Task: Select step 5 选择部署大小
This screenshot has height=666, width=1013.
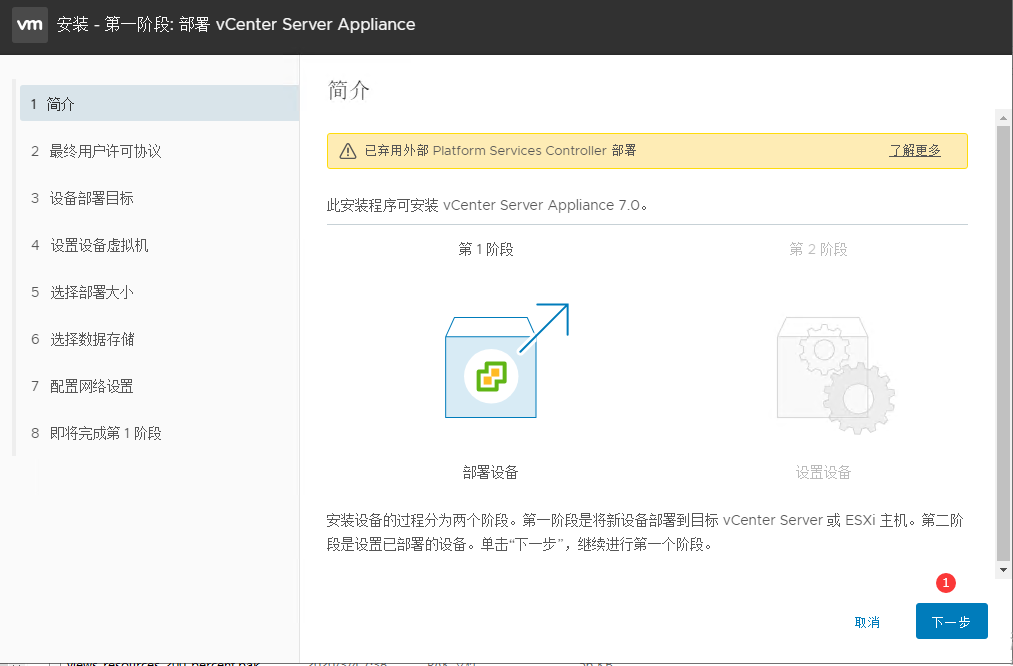Action: pyautogui.click(x=91, y=292)
